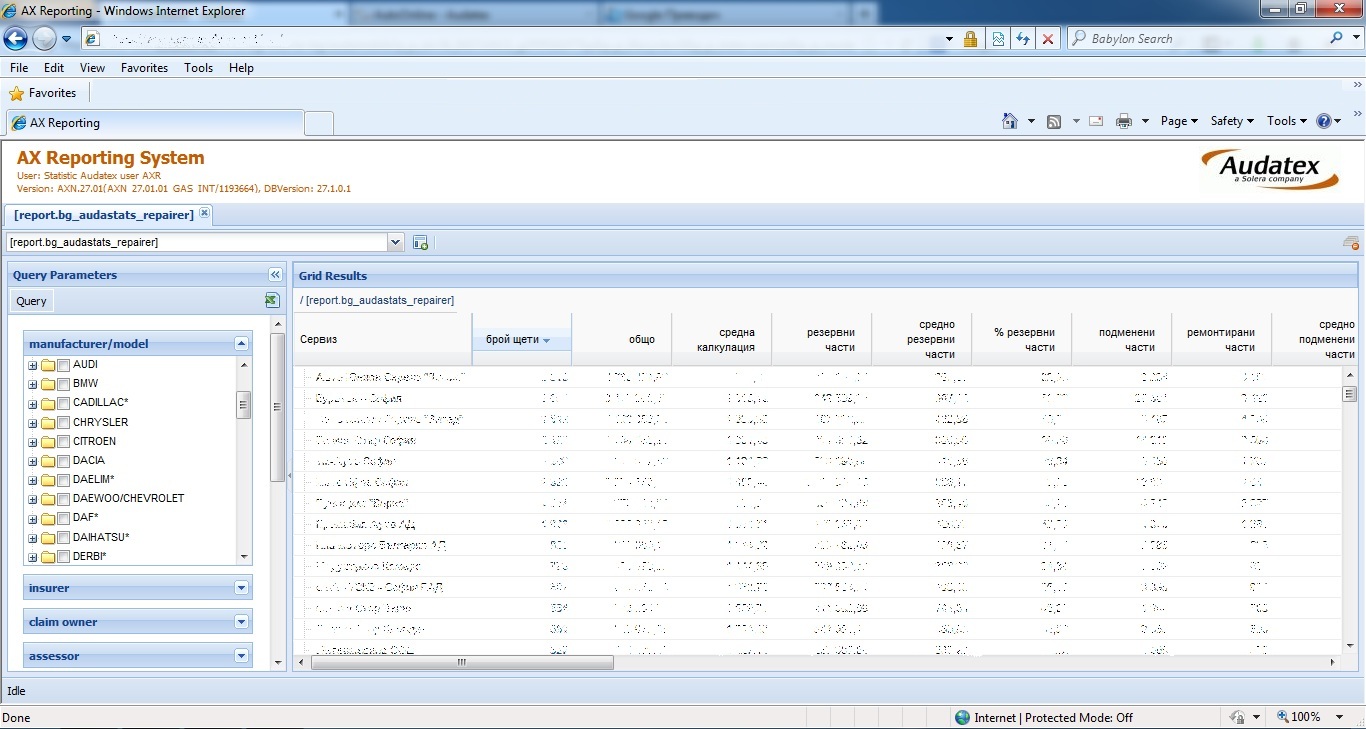Click the Babylon Search magnifier icon
Image resolution: width=1366 pixels, height=729 pixels.
pyautogui.click(x=1337, y=39)
